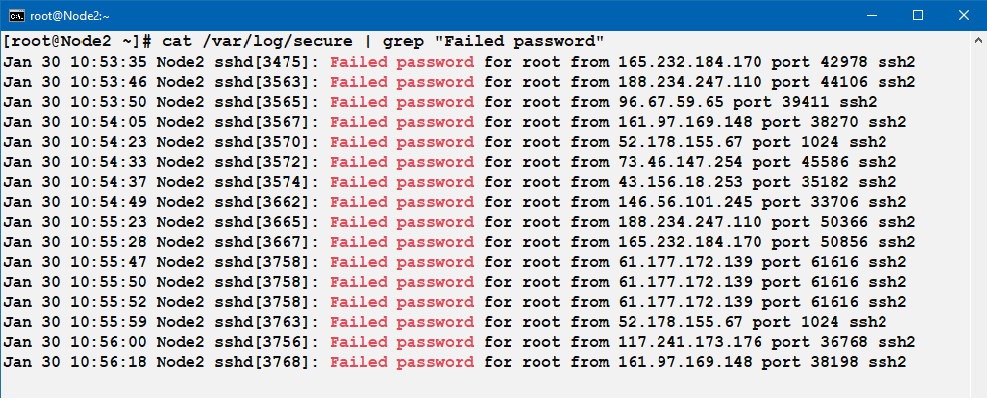Click IP address 96.67.59.65
This screenshot has height=400, width=987.
click(x=671, y=102)
